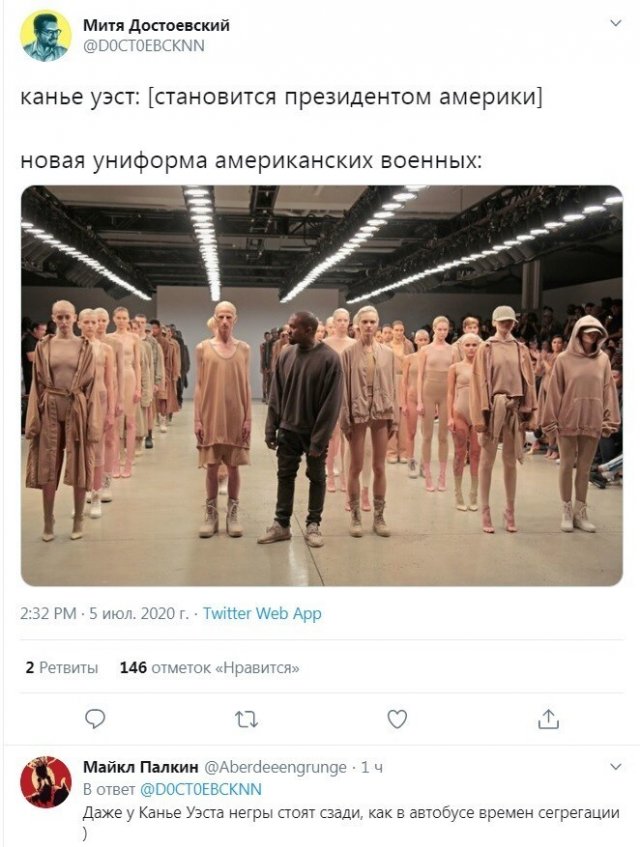The image size is (640, 847).
Task: Click the reply speech bubble icon
Action: click(95, 719)
